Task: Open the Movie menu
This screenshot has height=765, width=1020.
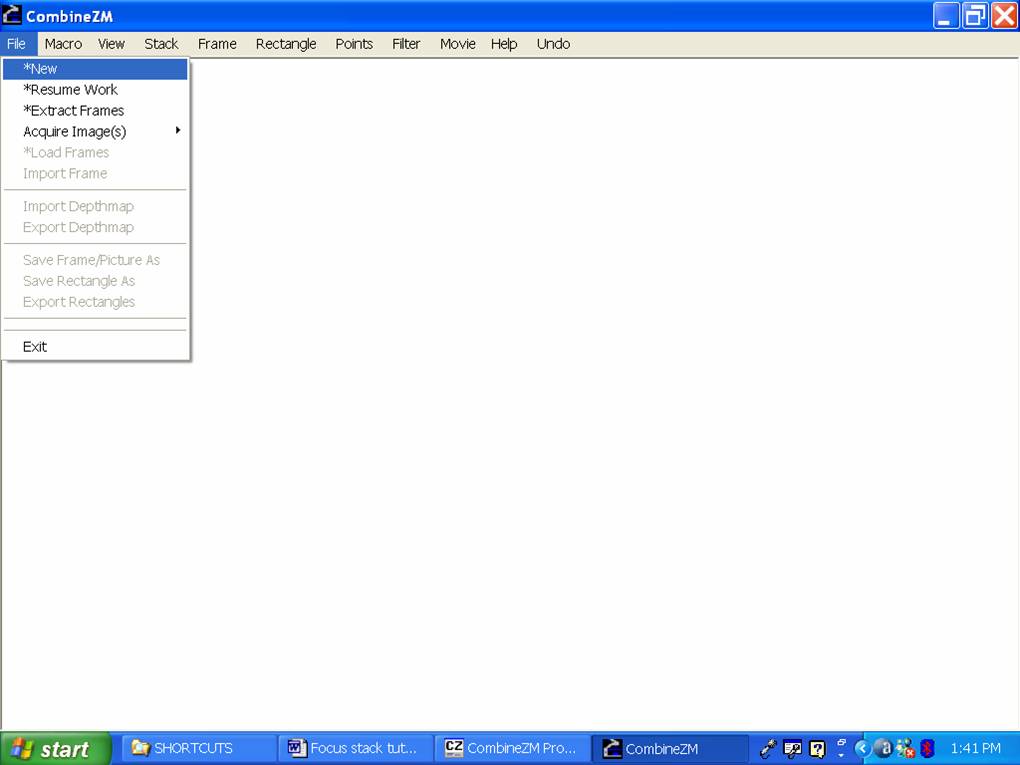Action: 457,44
